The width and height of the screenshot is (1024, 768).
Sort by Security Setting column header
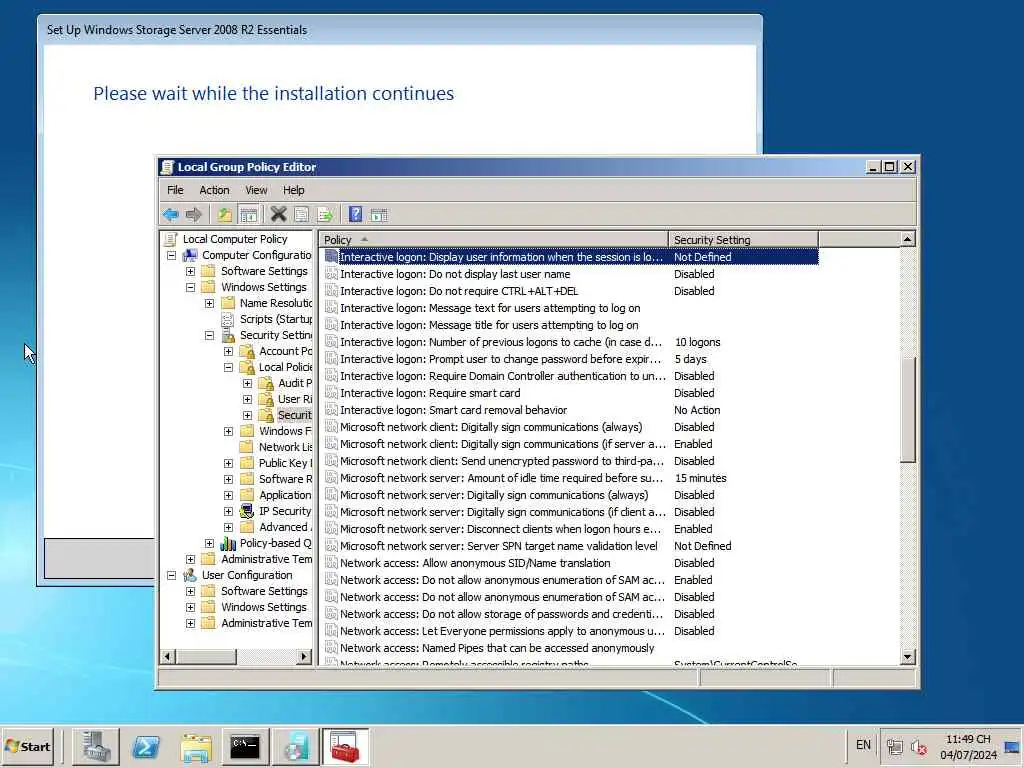[743, 240]
